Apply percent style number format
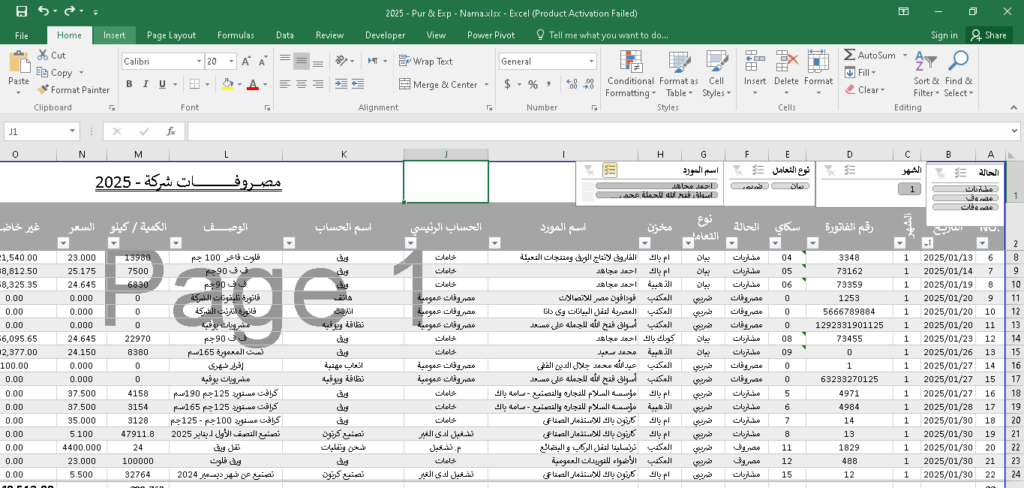The width and height of the screenshot is (1024, 488). (533, 84)
